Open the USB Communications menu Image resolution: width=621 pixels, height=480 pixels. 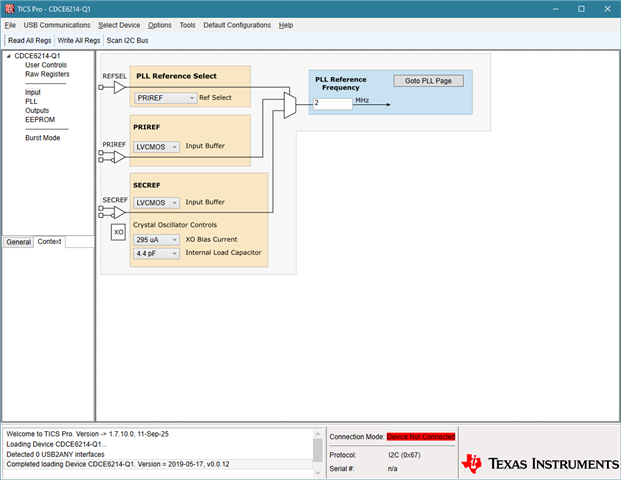[57, 25]
